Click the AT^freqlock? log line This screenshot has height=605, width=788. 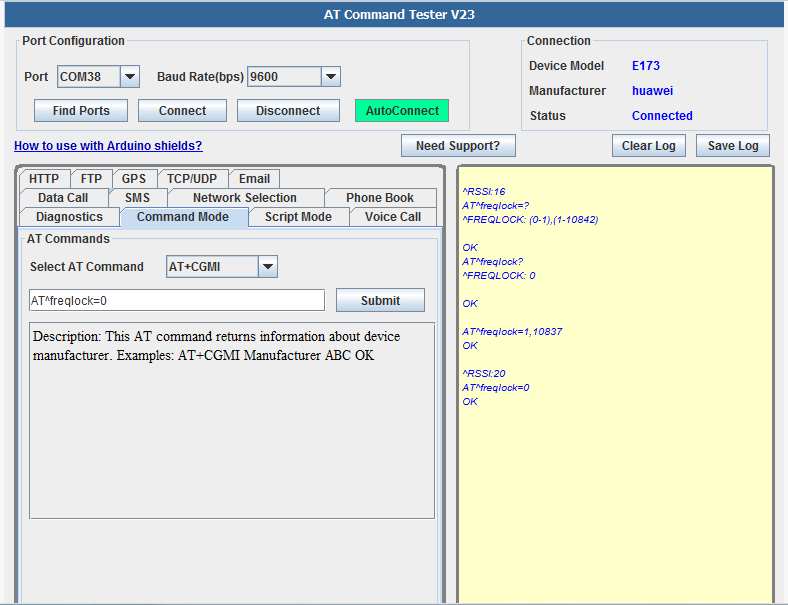492,262
